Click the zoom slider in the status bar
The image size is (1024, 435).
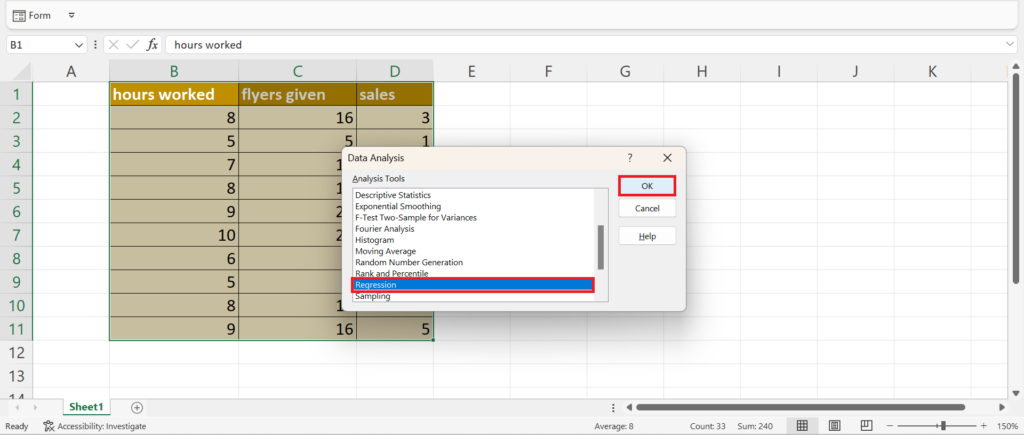coord(943,426)
